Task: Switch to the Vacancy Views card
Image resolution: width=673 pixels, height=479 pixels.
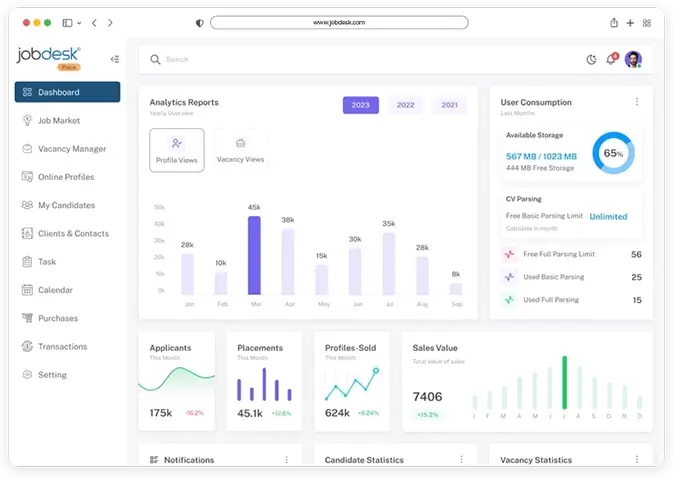Action: pos(240,150)
